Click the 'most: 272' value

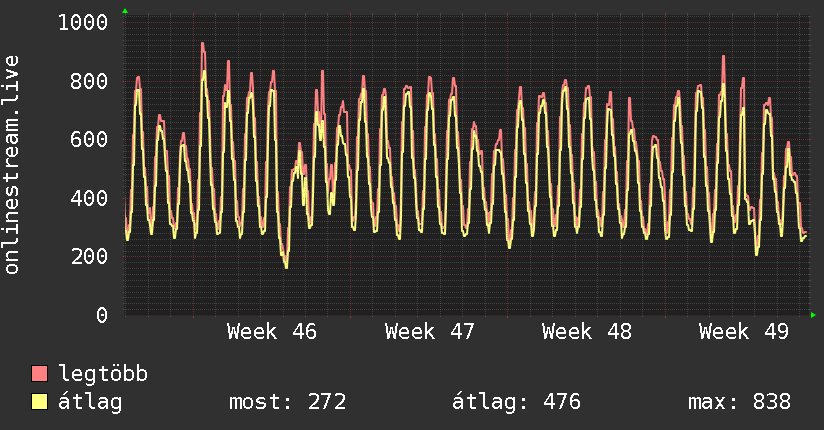point(287,402)
